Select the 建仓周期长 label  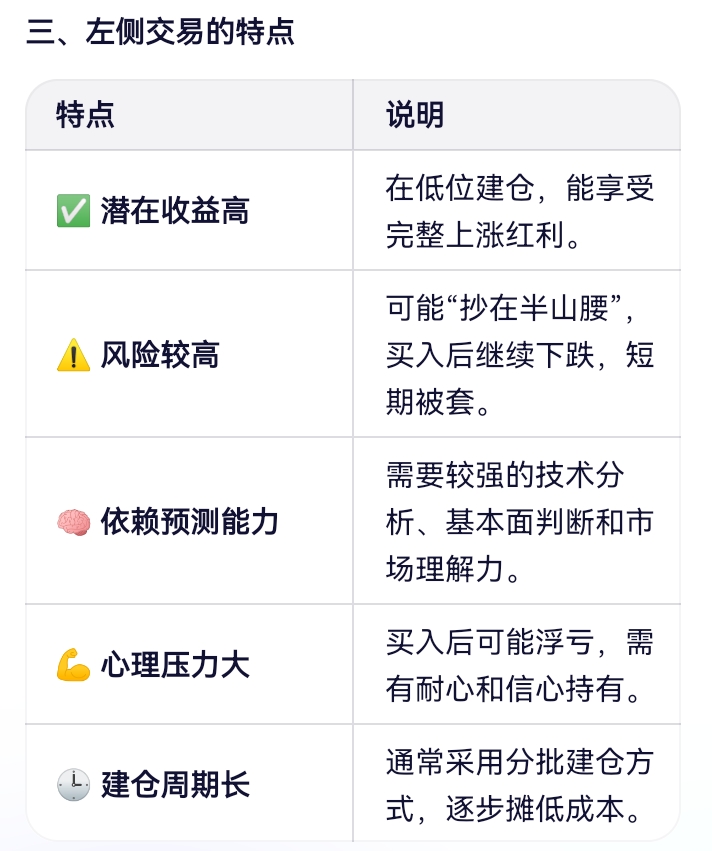click(x=175, y=784)
